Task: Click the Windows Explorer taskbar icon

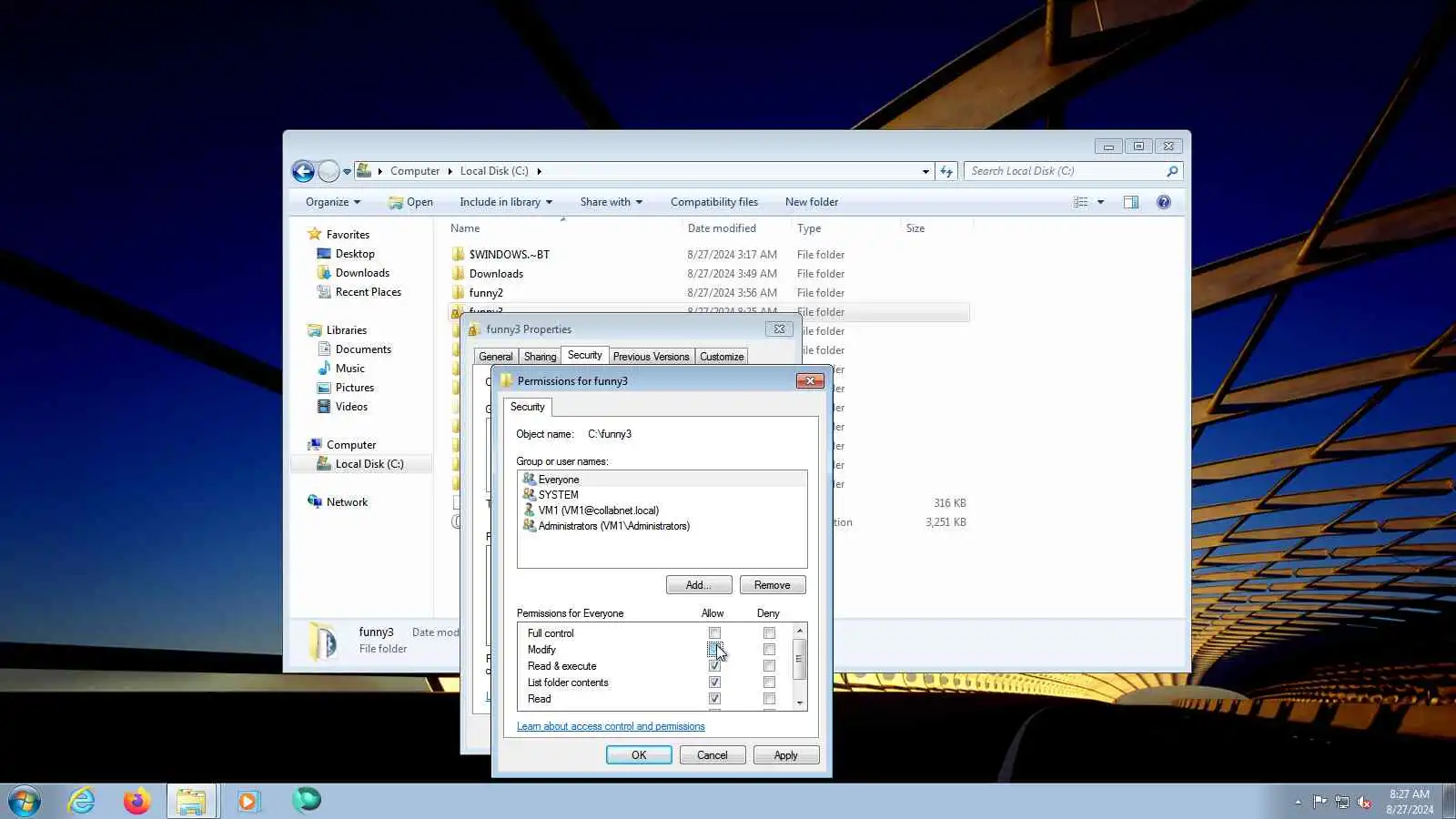Action: 192,801
